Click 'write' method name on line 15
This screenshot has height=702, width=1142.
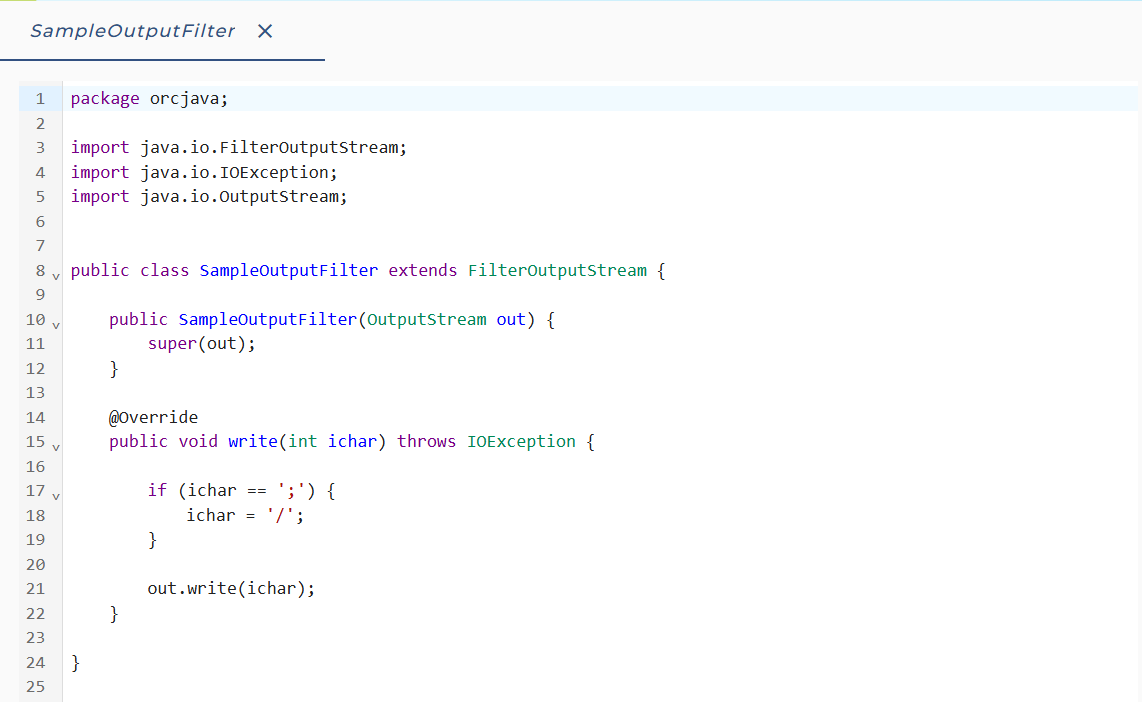253,441
